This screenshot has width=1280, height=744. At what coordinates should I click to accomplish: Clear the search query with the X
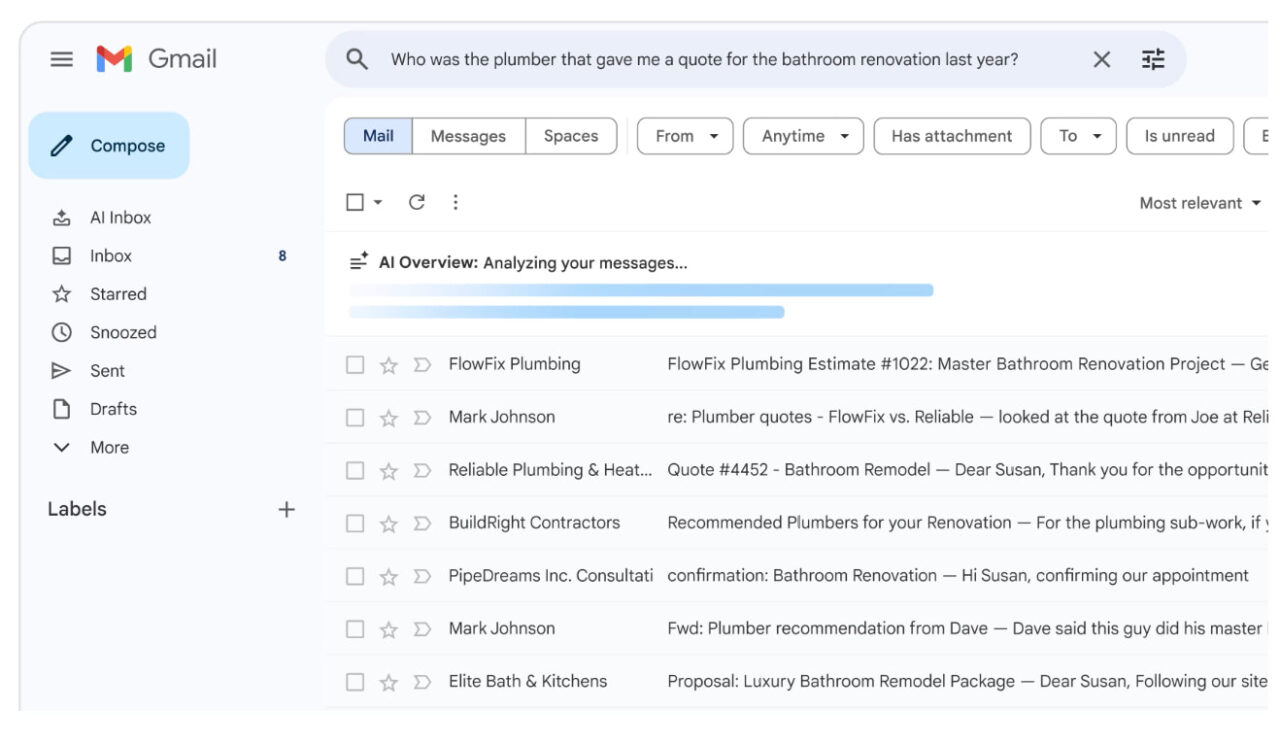point(1101,60)
